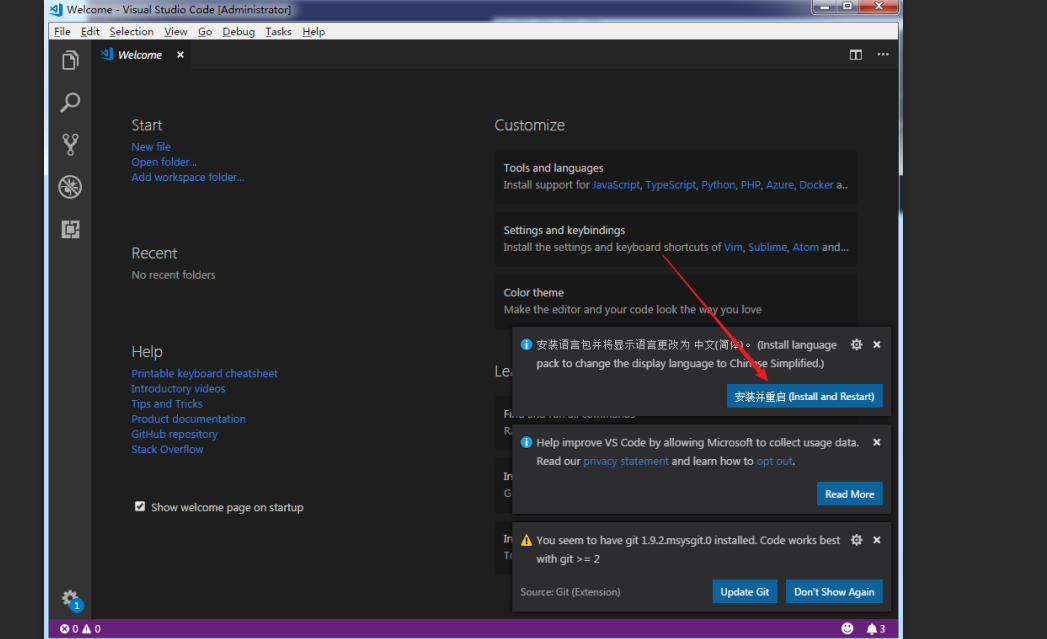Open Stack Overflow link
Image resolution: width=1047 pixels, height=639 pixels.
(167, 449)
